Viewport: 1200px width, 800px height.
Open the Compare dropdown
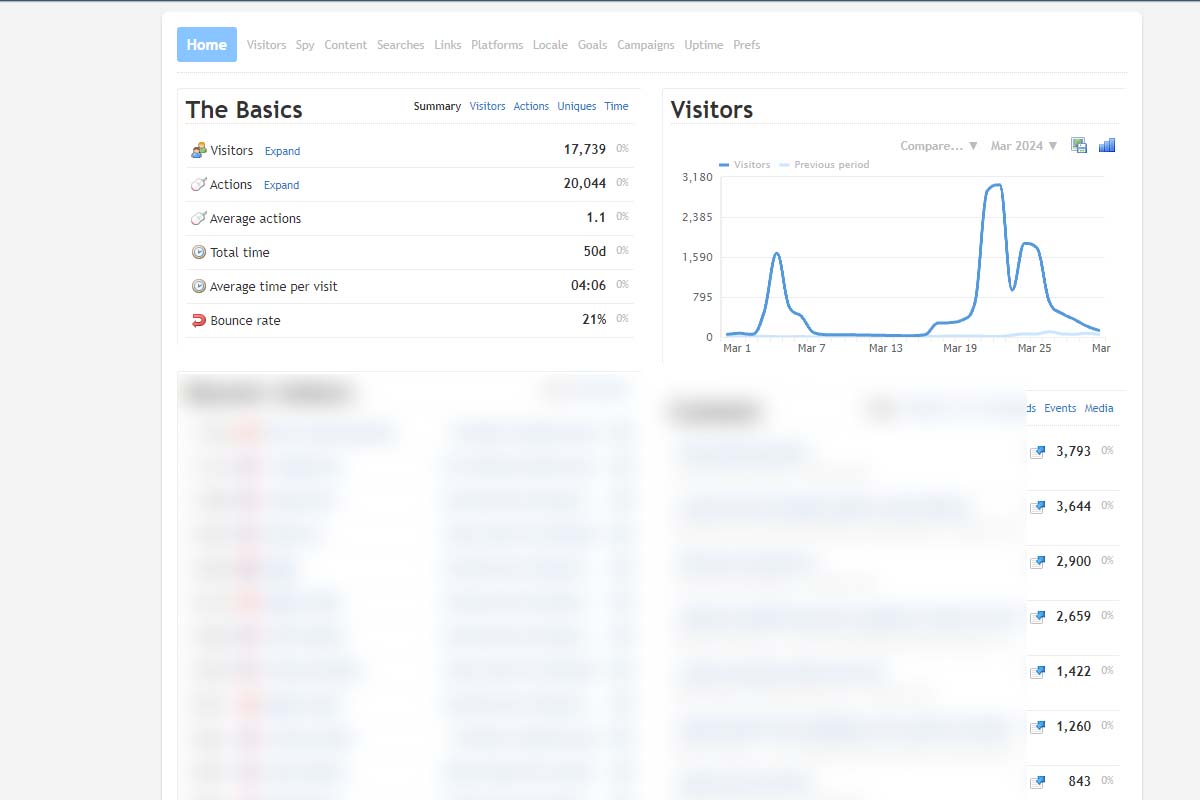pyautogui.click(x=938, y=146)
